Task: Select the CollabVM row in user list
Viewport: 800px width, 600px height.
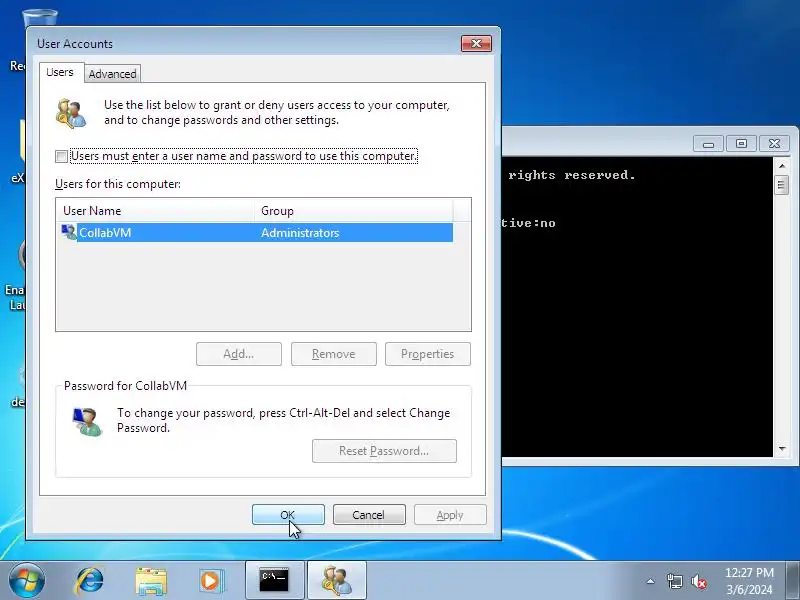Action: click(257, 233)
